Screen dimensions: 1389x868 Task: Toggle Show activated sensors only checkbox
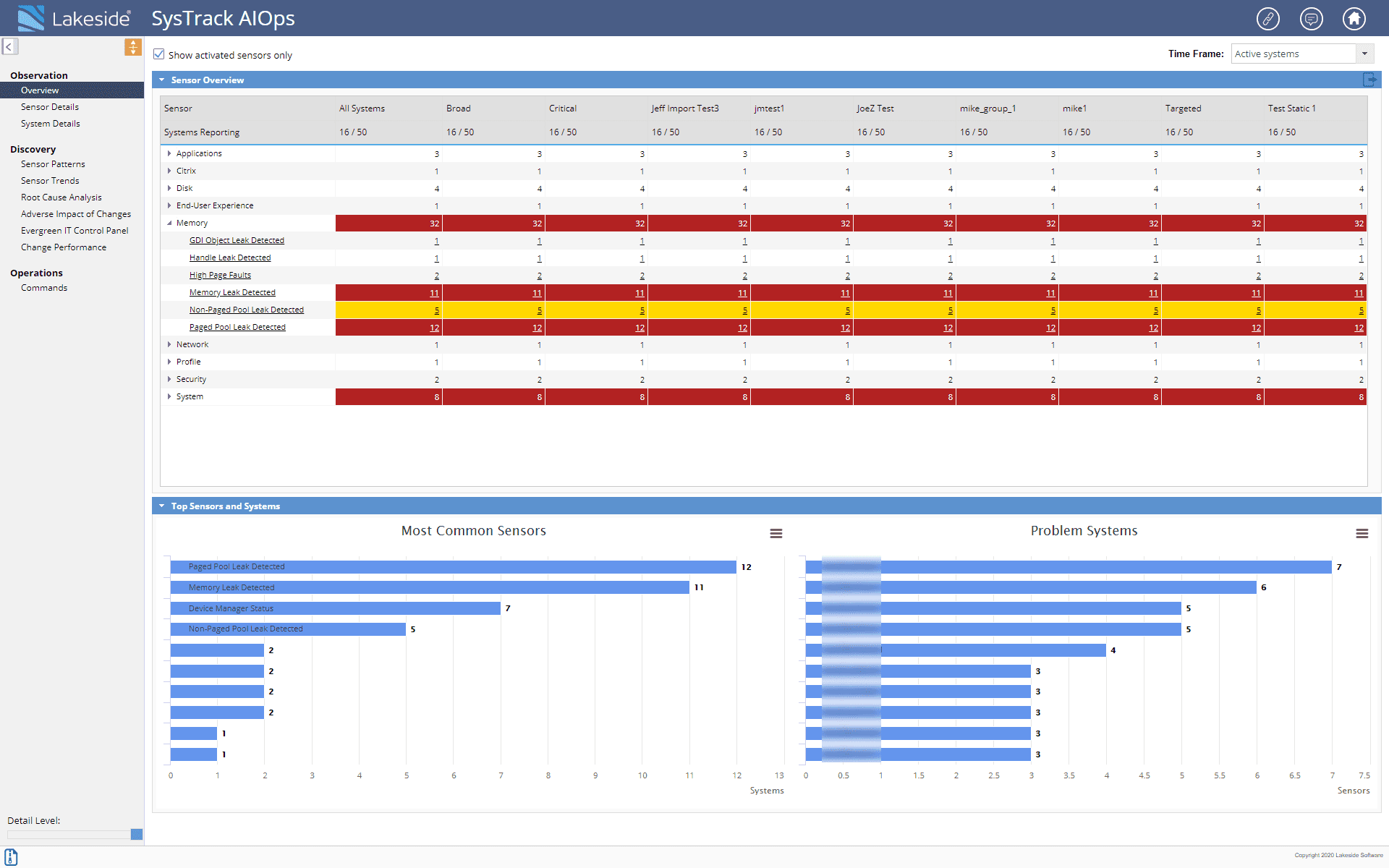click(159, 54)
